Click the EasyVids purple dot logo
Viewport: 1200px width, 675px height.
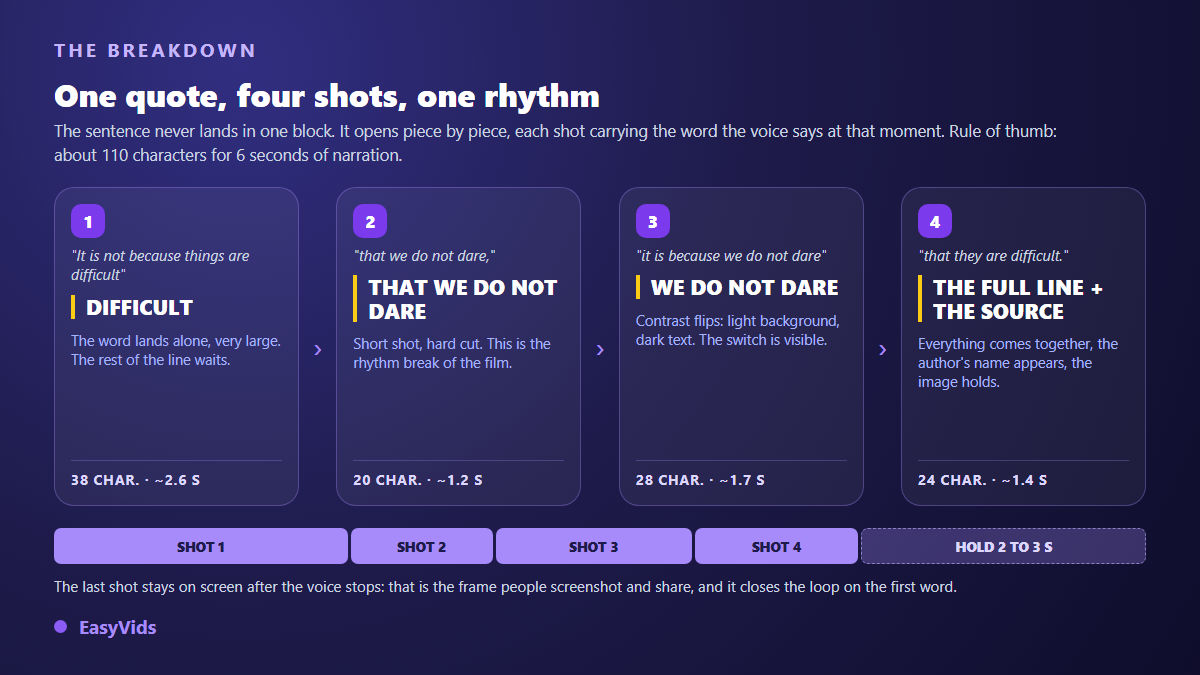pos(61,627)
